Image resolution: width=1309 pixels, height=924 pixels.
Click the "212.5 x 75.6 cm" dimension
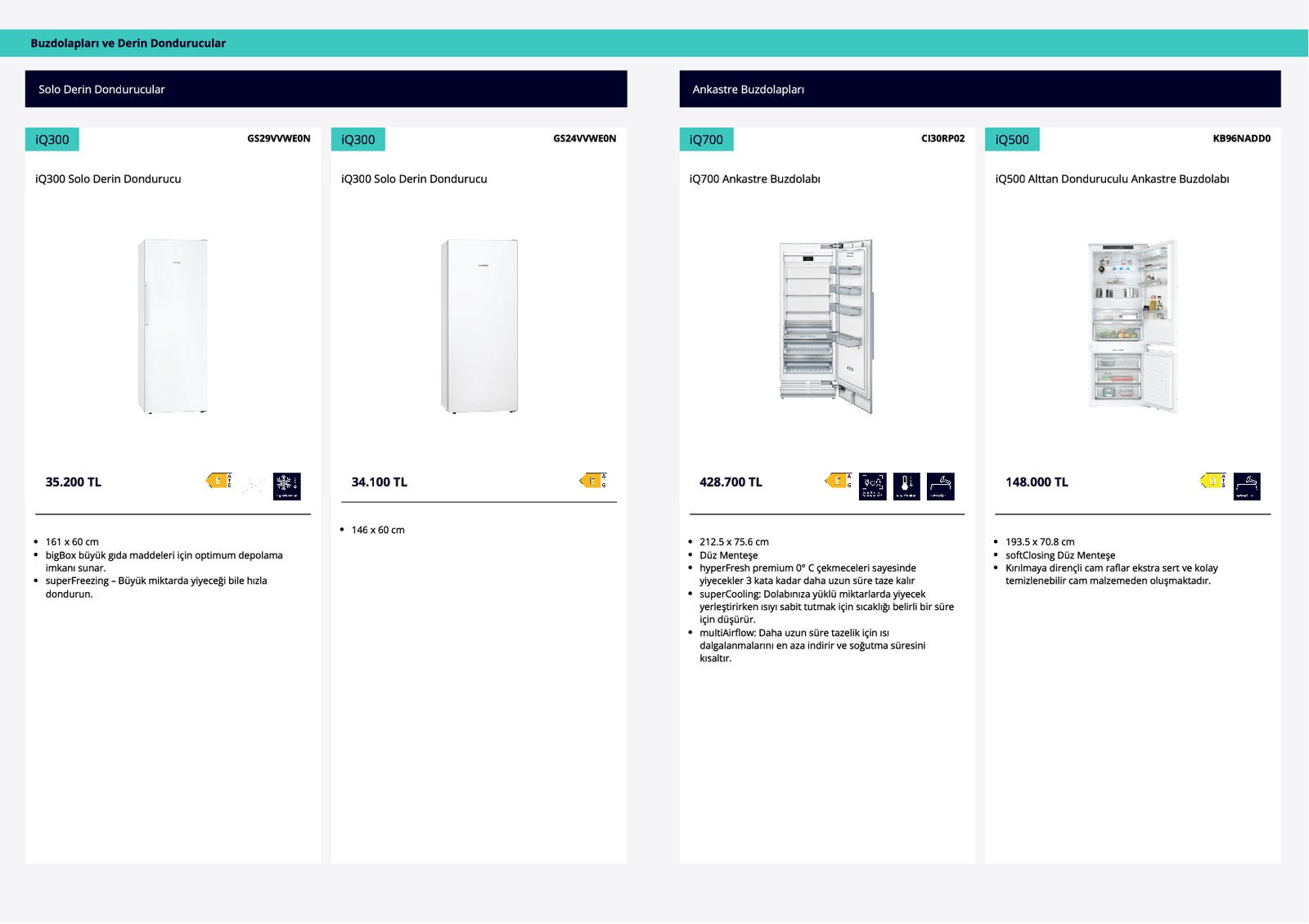734,542
